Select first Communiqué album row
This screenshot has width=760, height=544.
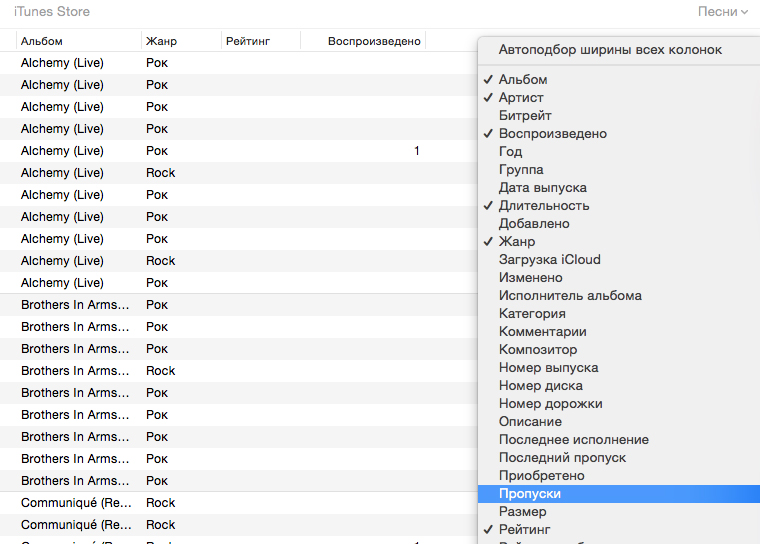238,503
